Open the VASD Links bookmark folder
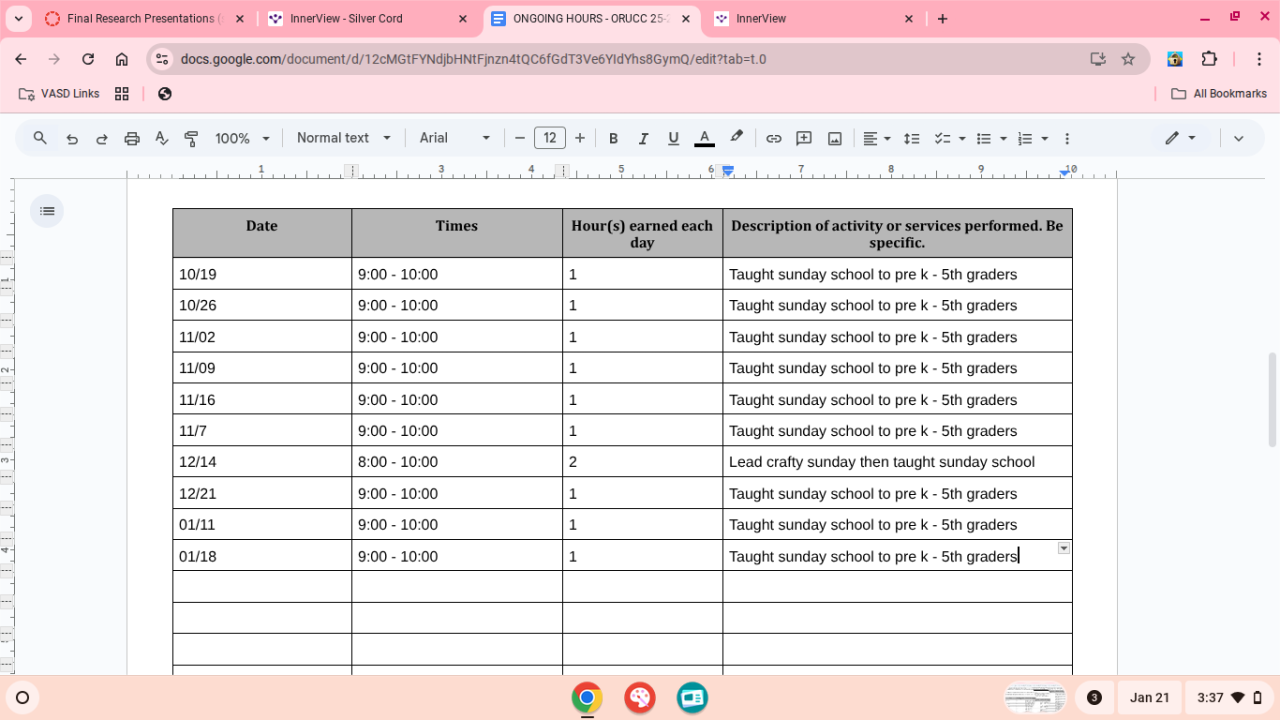The width and height of the screenshot is (1280, 720). [x=60, y=94]
